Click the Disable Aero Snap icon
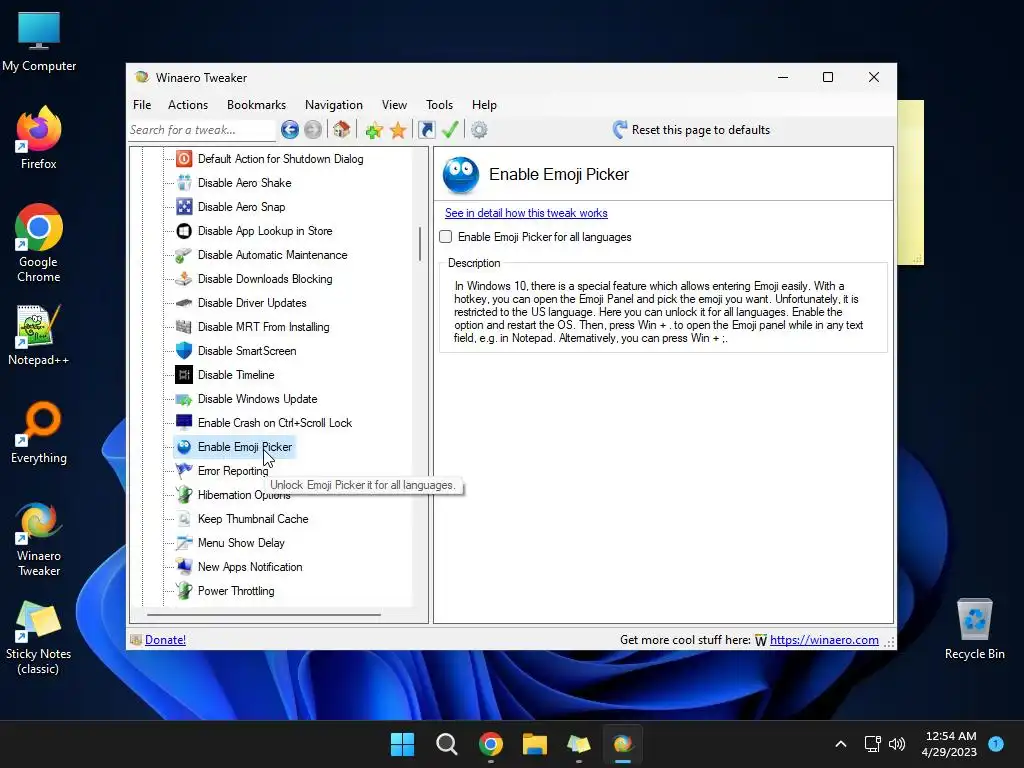Image resolution: width=1024 pixels, height=768 pixels. tap(184, 207)
